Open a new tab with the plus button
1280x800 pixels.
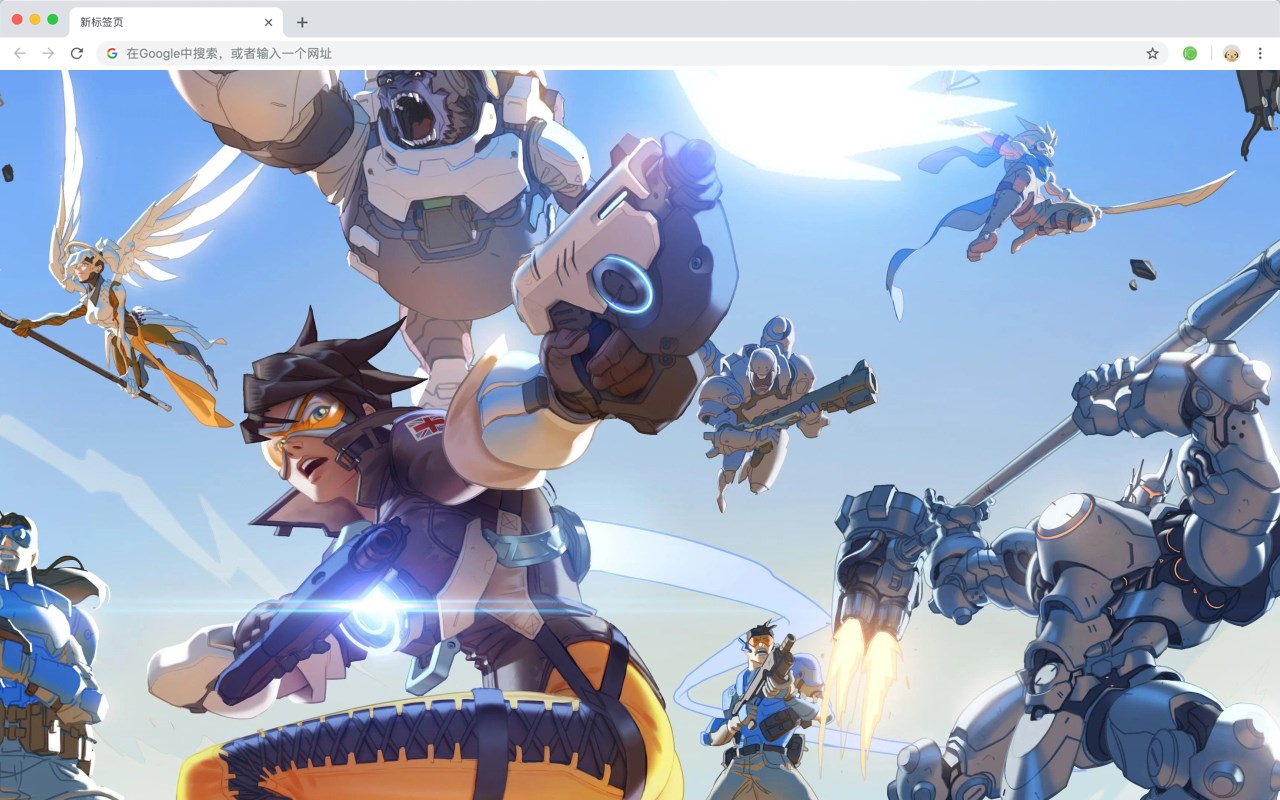(302, 22)
